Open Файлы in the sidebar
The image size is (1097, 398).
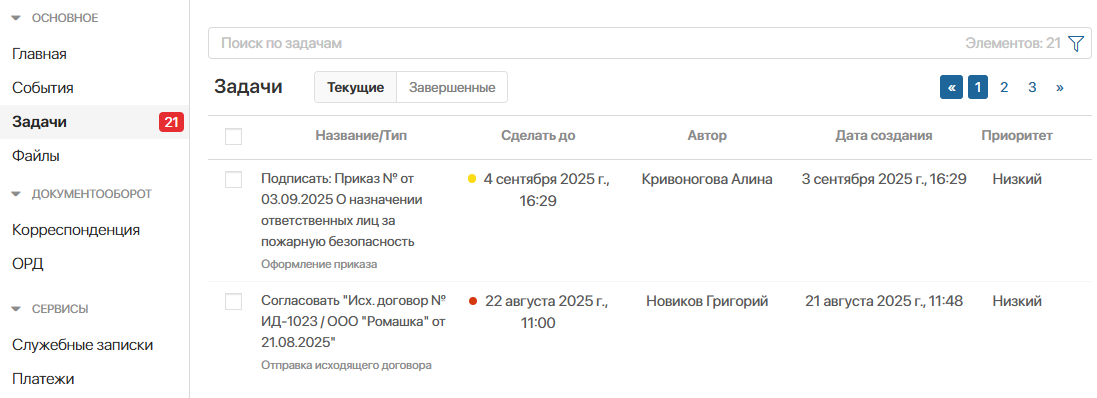coord(36,156)
